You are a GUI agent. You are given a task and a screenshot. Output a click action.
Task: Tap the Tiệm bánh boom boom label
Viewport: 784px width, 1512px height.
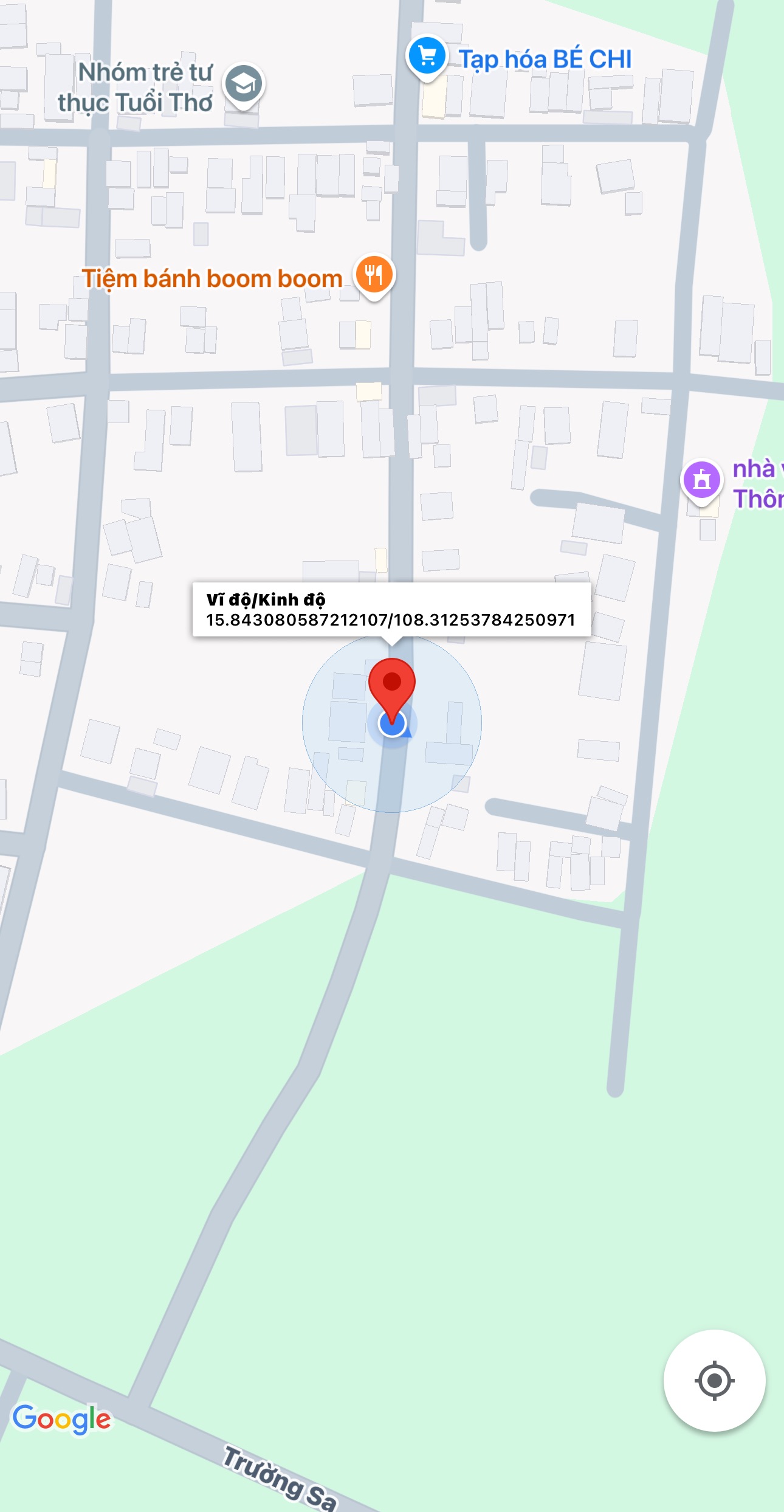[213, 278]
